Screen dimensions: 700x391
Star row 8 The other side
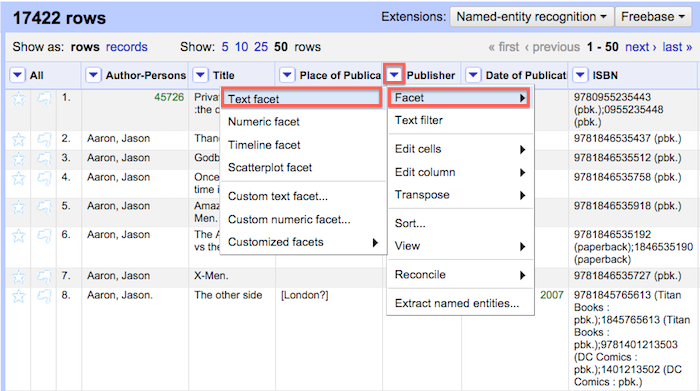[x=18, y=296]
